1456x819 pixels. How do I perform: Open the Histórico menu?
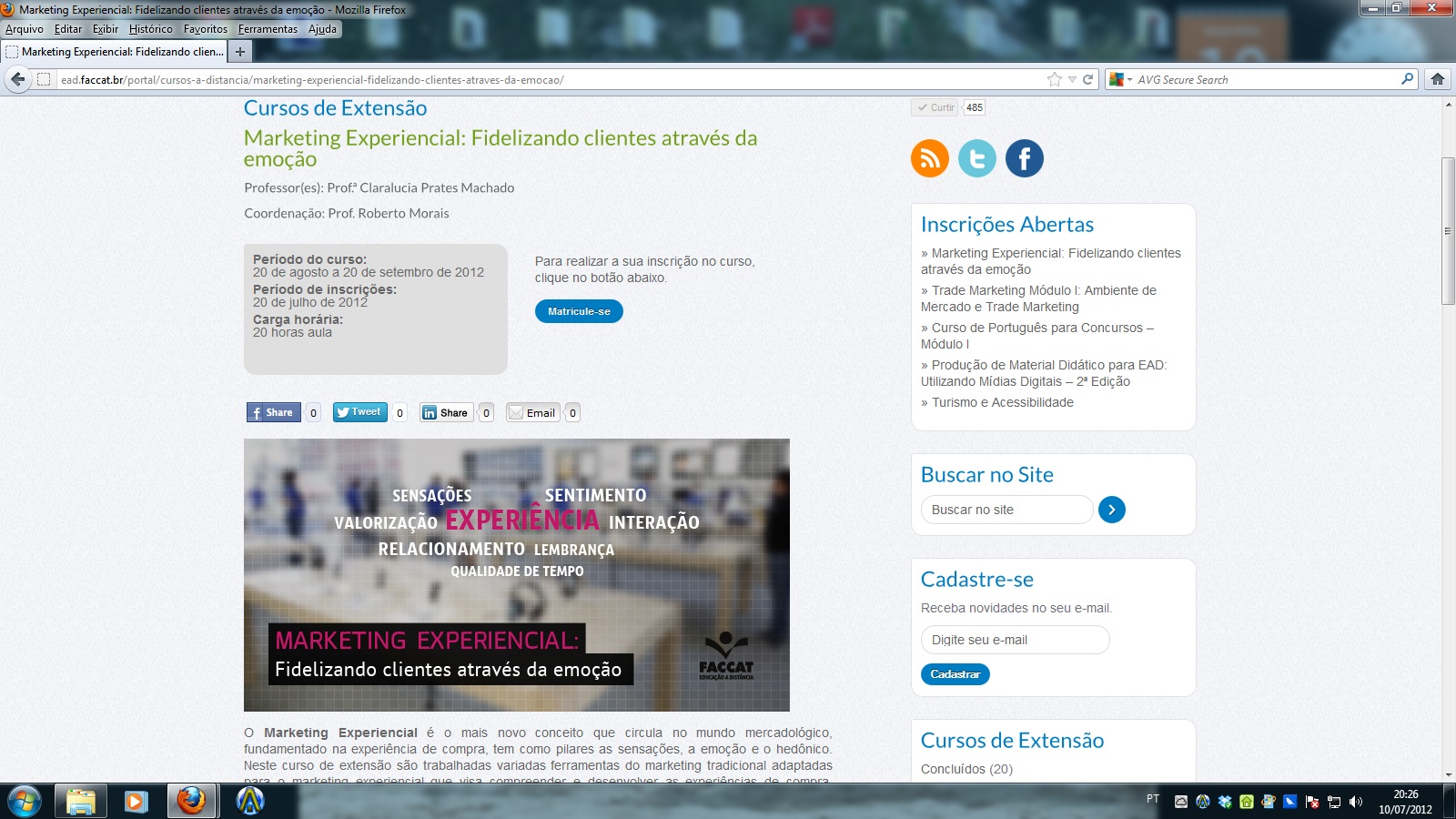point(150,29)
